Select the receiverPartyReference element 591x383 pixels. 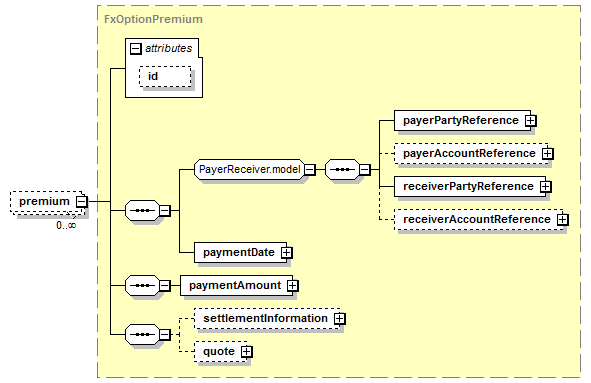point(470,187)
